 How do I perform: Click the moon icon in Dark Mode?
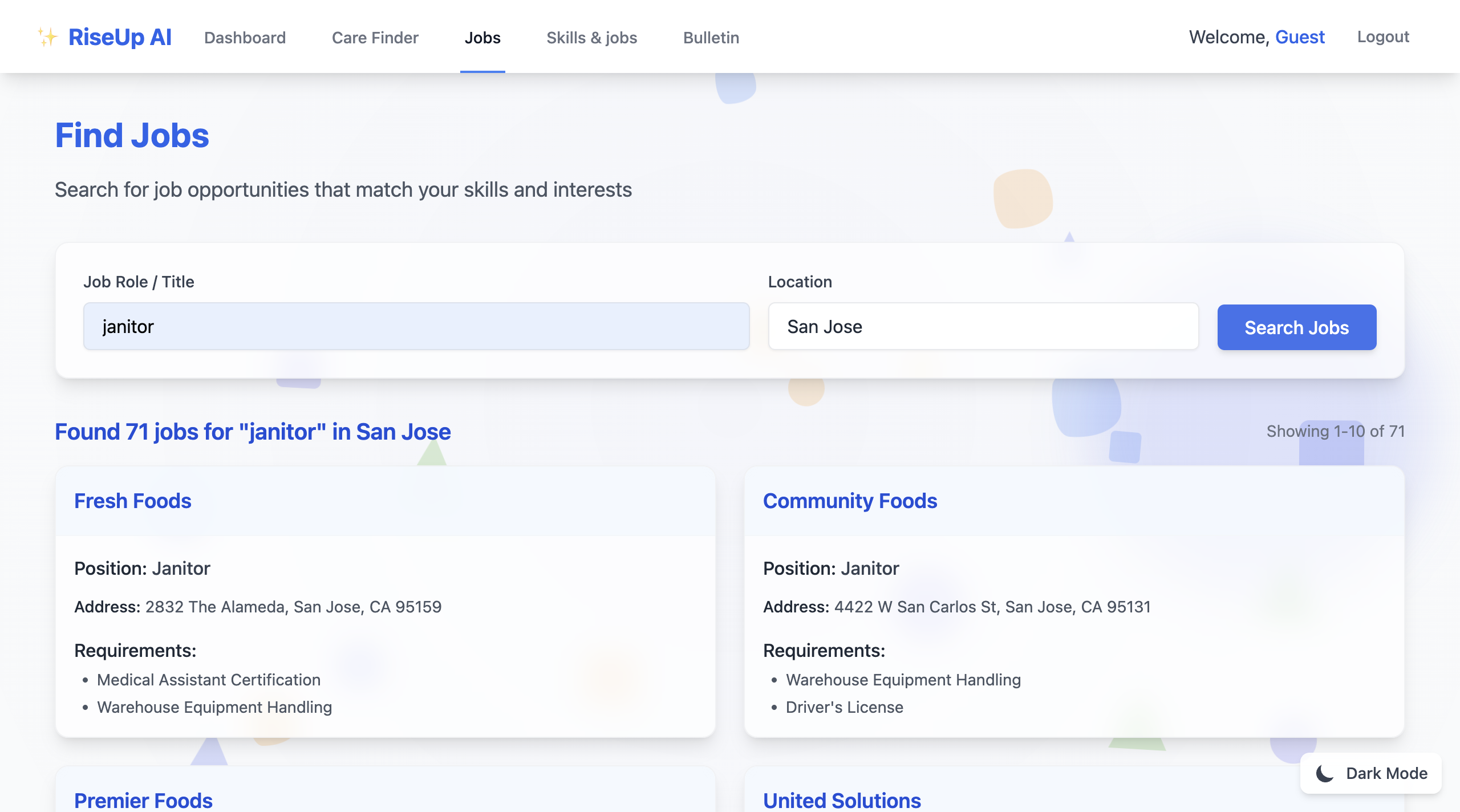(x=1324, y=773)
